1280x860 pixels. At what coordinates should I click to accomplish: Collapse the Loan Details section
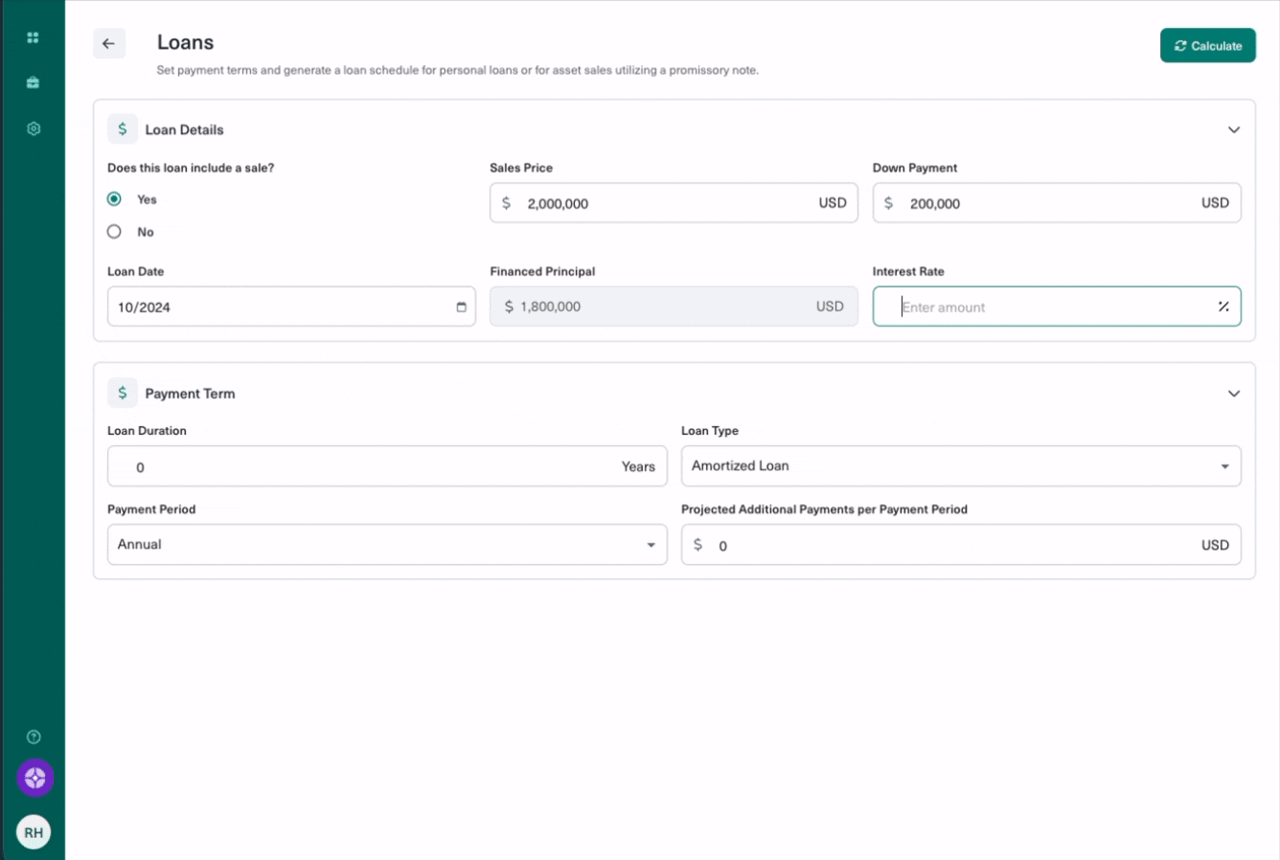pos(1233,130)
